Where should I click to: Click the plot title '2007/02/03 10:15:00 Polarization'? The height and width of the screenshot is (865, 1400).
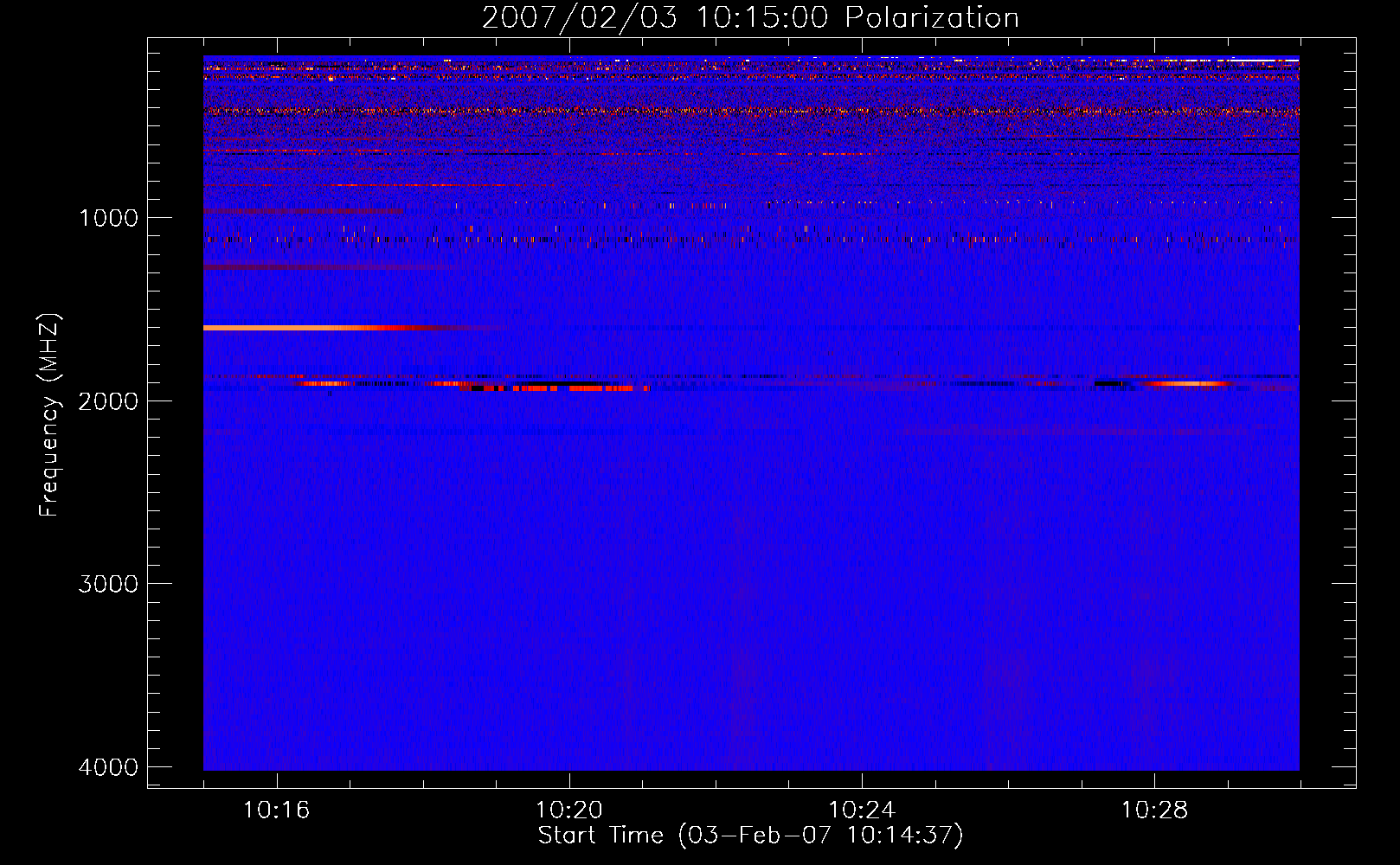750,18
